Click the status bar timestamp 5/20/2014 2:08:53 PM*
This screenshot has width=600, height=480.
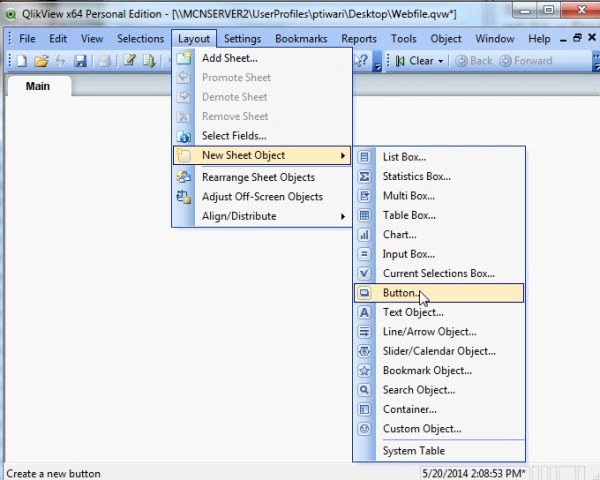coord(473,473)
